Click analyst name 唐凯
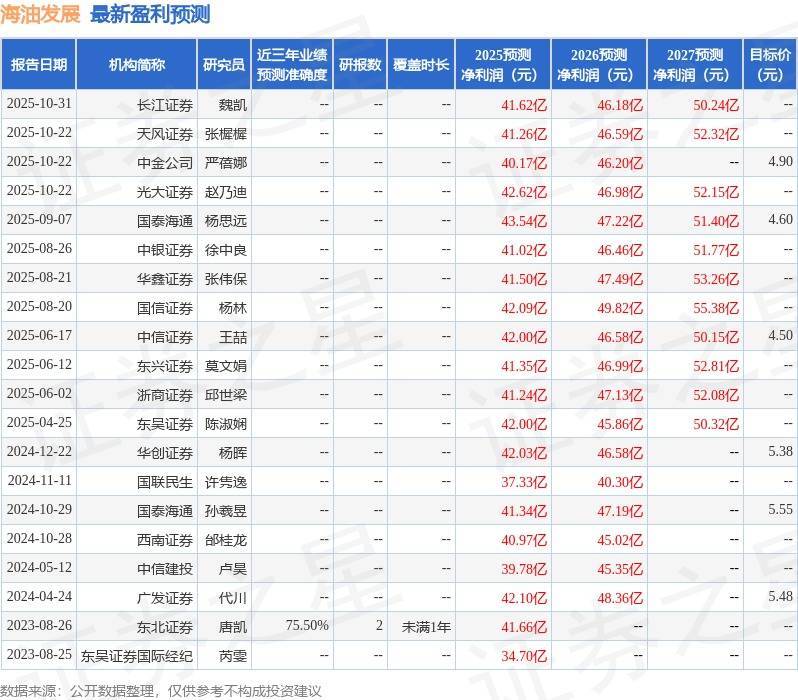This screenshot has width=798, height=700. (233, 627)
